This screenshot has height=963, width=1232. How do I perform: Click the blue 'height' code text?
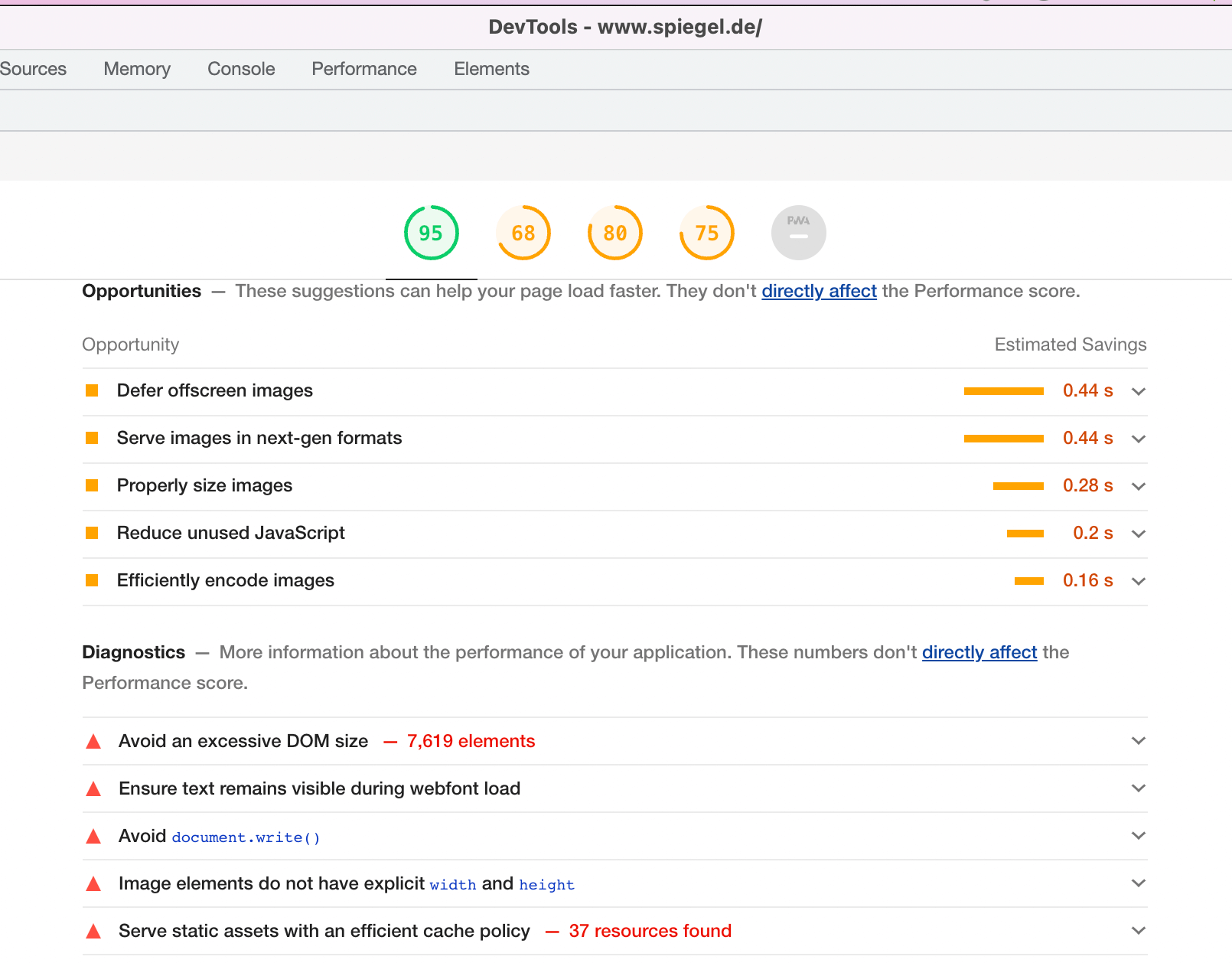(x=546, y=885)
